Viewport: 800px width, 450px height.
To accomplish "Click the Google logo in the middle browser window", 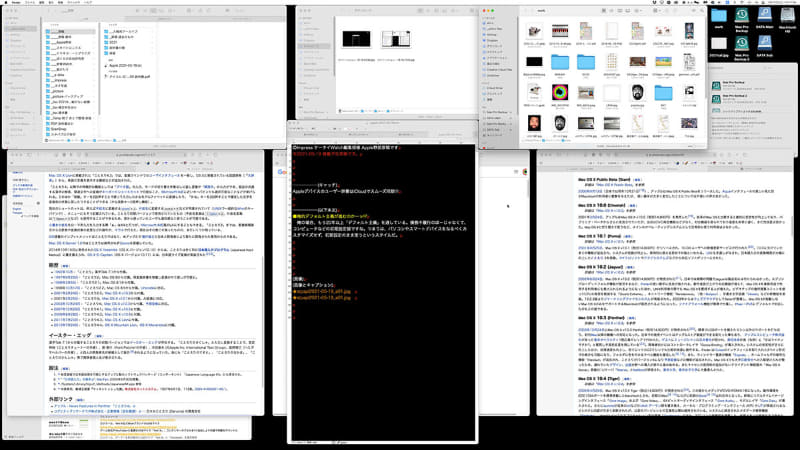I will point(282,172).
